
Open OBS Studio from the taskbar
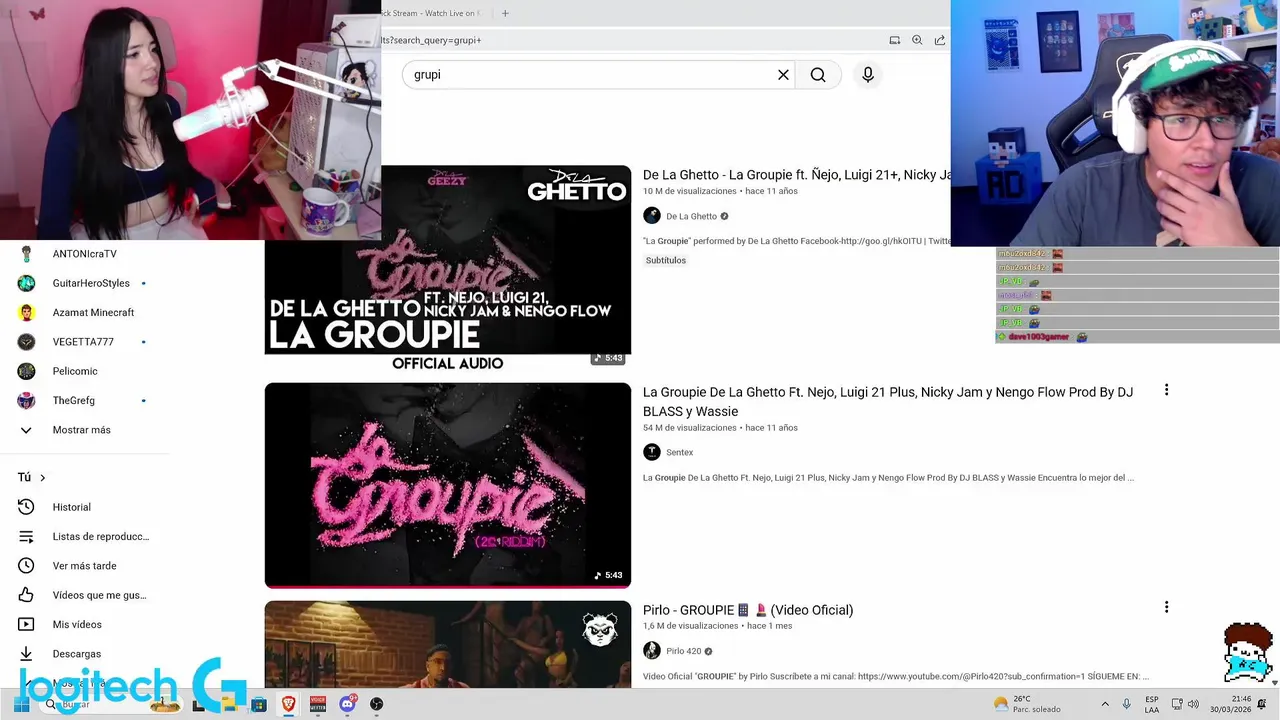pyautogui.click(x=377, y=704)
